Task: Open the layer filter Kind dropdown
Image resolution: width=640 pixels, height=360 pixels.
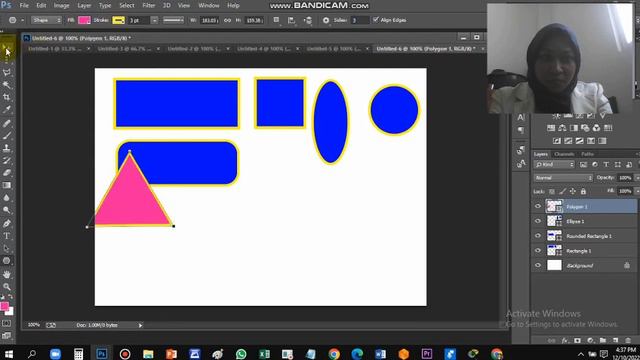Action: [x=554, y=164]
